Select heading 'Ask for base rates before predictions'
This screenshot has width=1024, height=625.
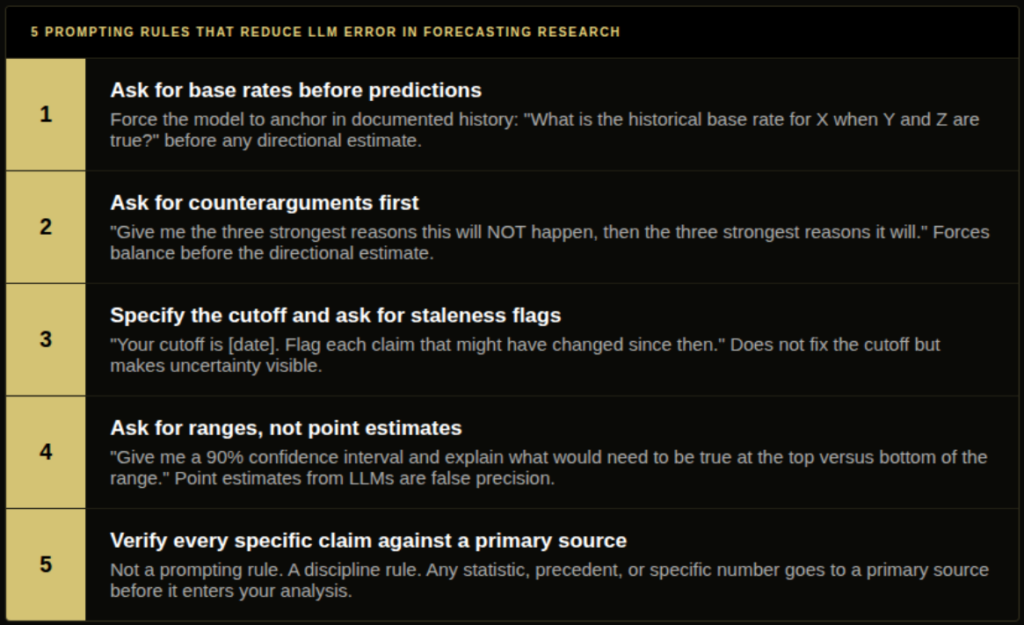pyautogui.click(x=296, y=90)
